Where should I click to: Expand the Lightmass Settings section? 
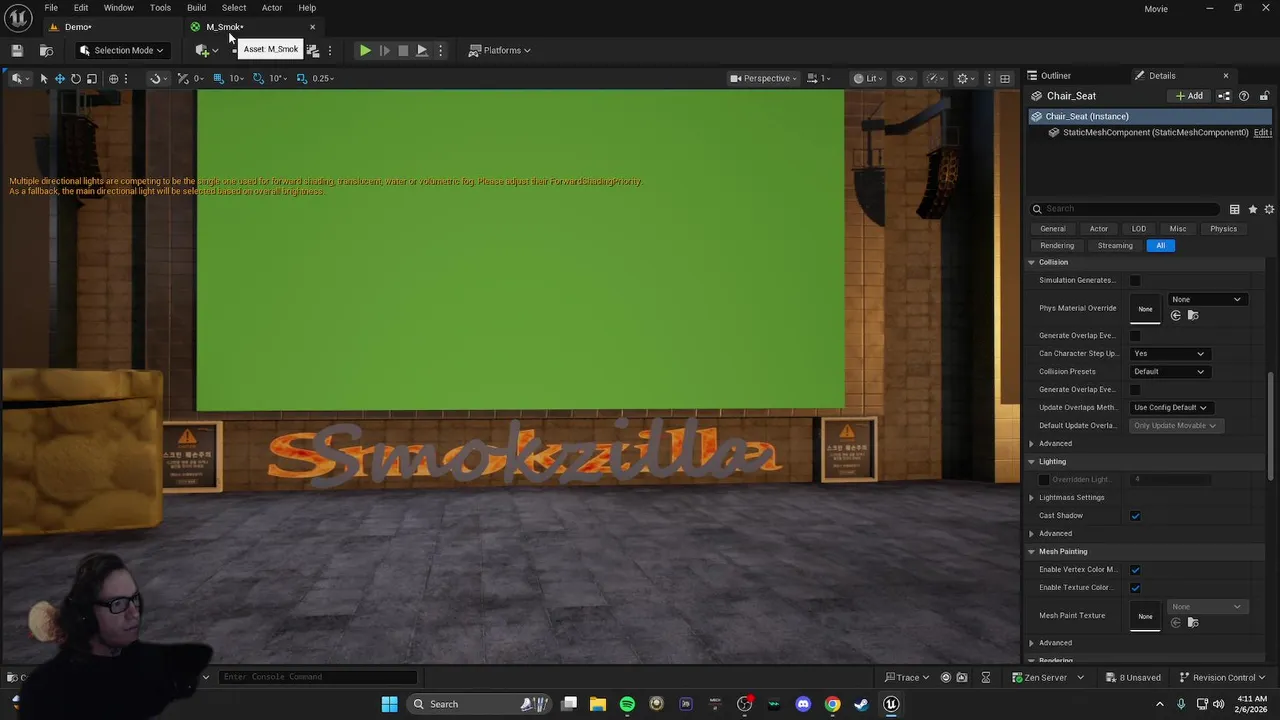coord(1031,497)
